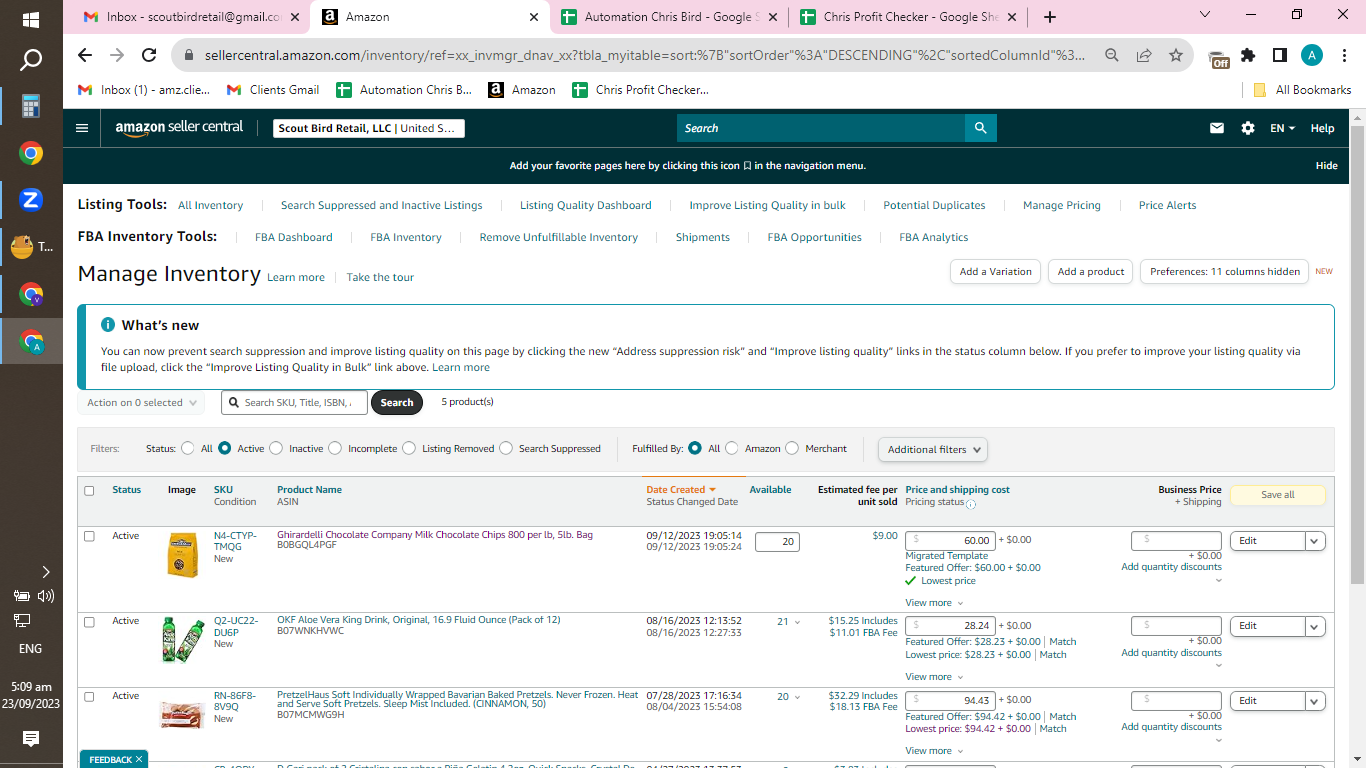The width and height of the screenshot is (1366, 768).
Task: Filter Fulfilled By Merchant radio button
Action: coord(792,448)
